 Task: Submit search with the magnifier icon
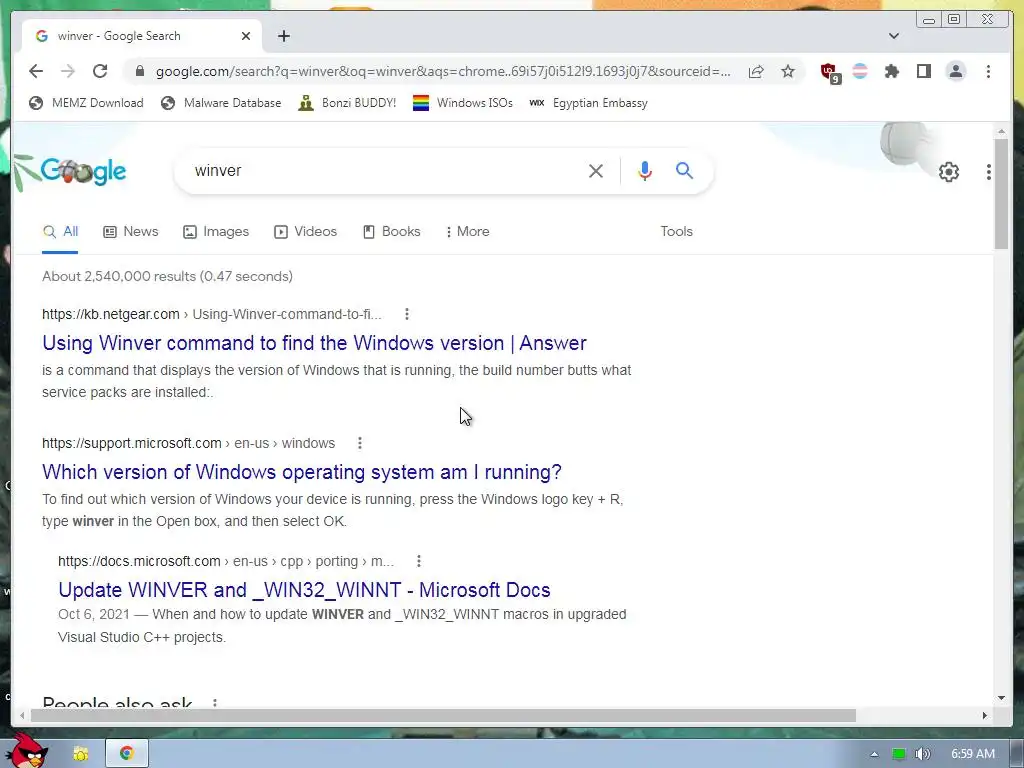pos(684,170)
